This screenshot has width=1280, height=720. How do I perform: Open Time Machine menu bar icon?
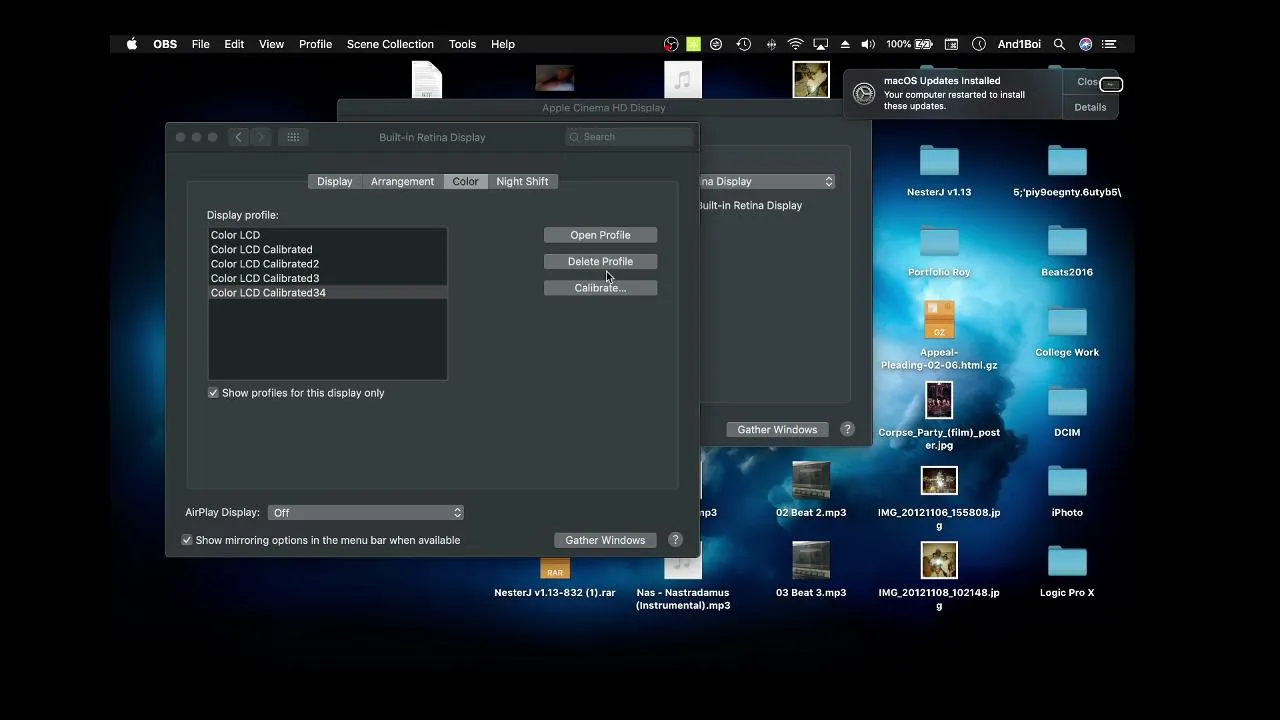pos(744,44)
